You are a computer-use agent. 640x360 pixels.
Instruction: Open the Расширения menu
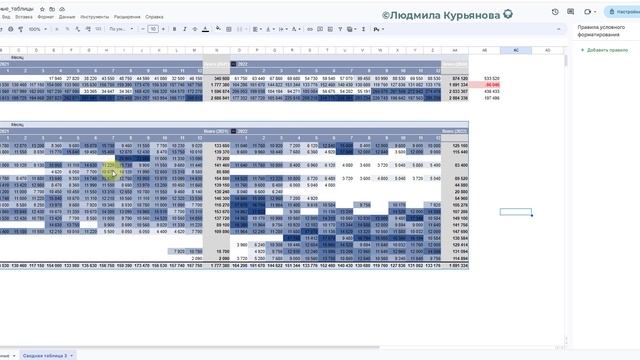click(127, 17)
